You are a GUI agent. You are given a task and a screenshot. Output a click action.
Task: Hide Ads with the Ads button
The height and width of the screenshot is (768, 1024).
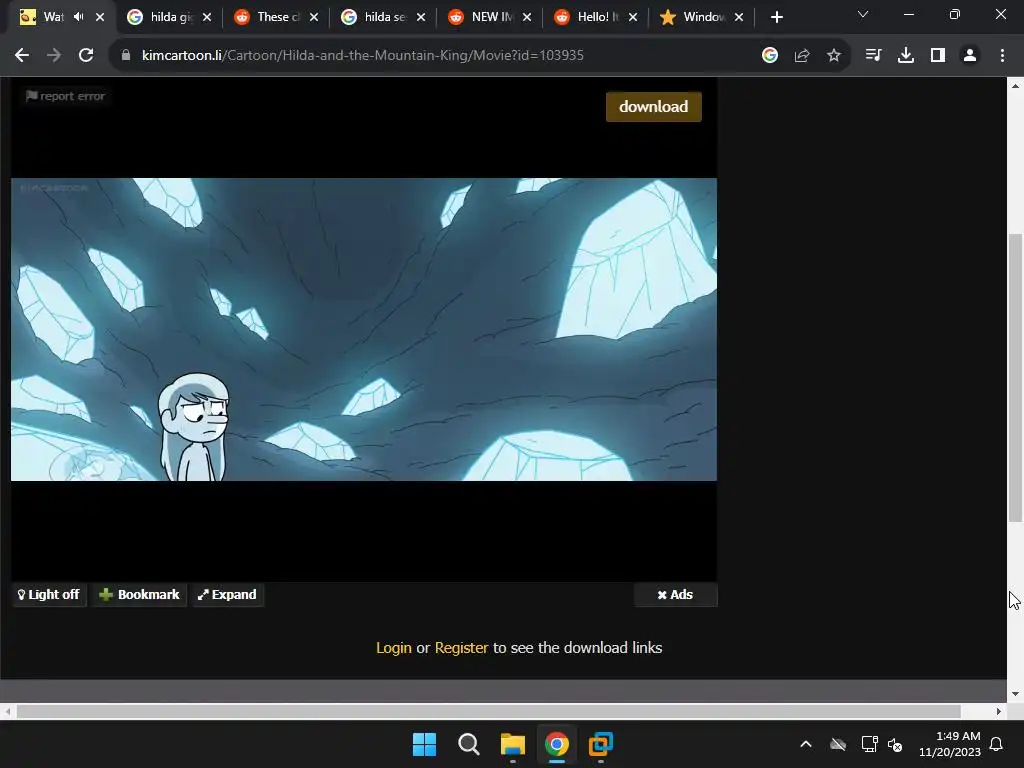pyautogui.click(x=675, y=594)
